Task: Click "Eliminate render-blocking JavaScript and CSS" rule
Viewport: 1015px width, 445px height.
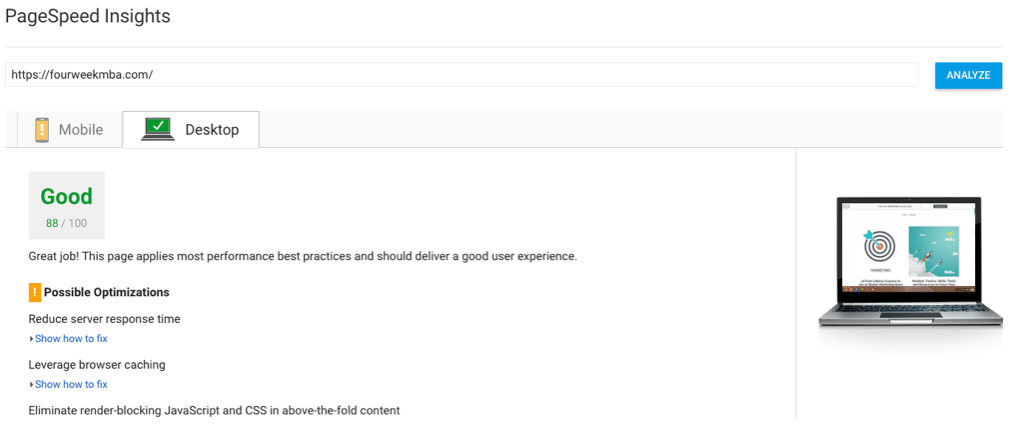Action: pyautogui.click(x=214, y=411)
